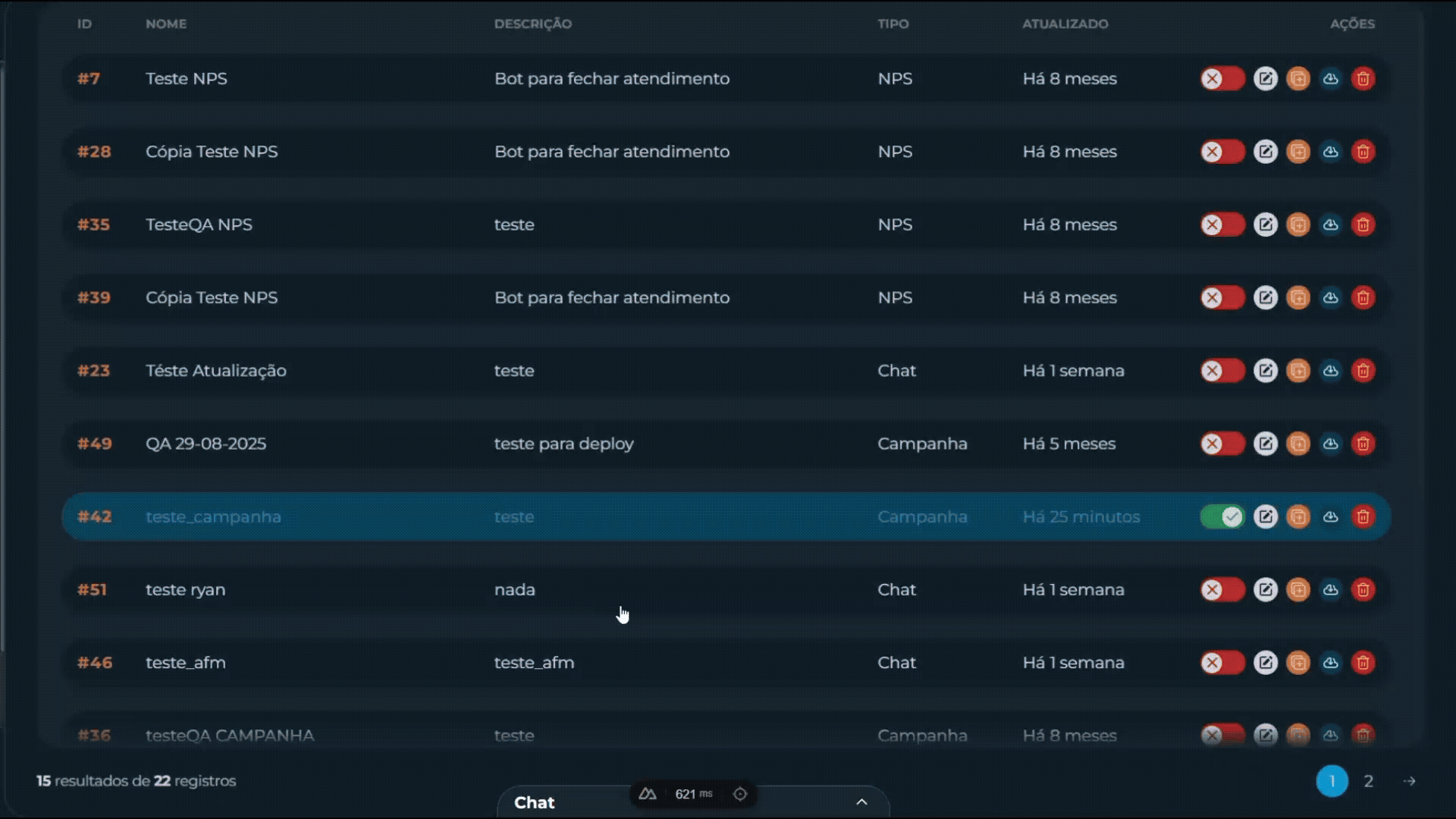This screenshot has width=1456, height=819.
Task: Click the '#51' ID cell
Action: [x=92, y=590]
